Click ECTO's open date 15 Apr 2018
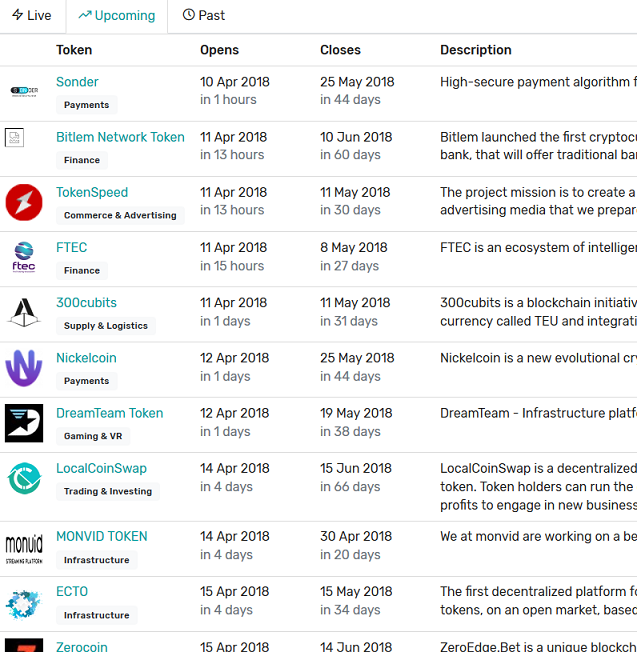Screen dimensions: 637x652 tap(235, 592)
